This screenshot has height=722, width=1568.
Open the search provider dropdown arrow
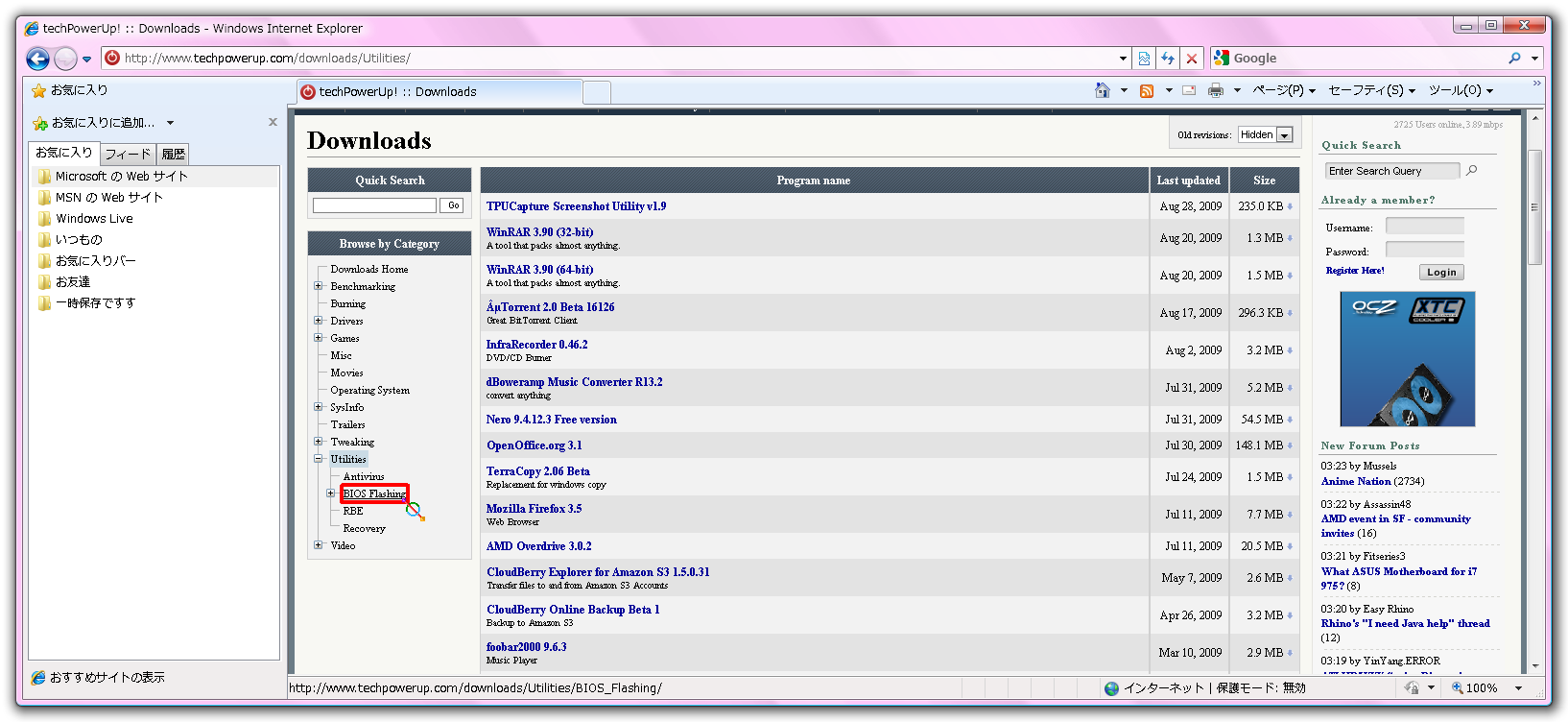point(1534,59)
